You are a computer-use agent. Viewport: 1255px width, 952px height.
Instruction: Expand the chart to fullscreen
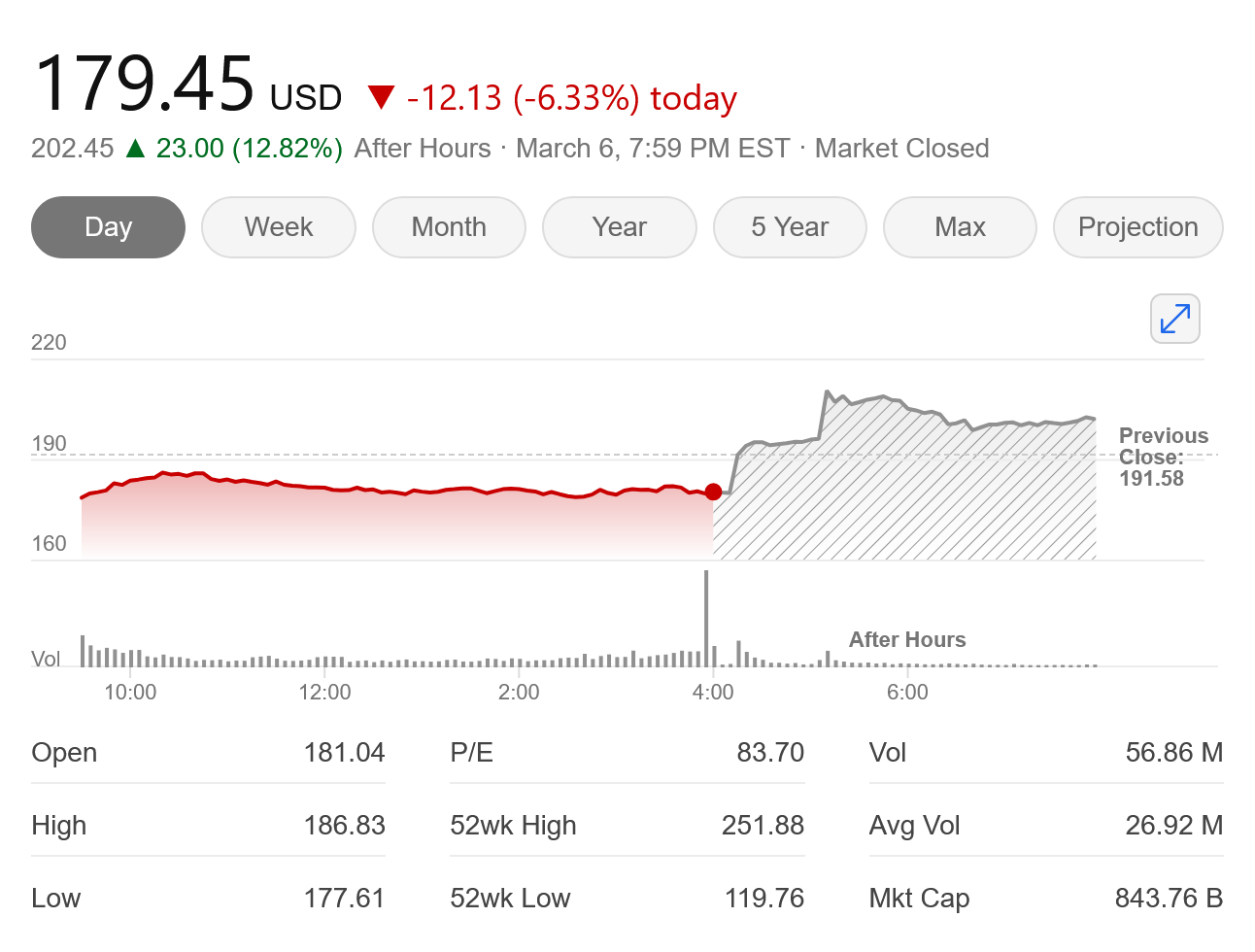[1174, 319]
